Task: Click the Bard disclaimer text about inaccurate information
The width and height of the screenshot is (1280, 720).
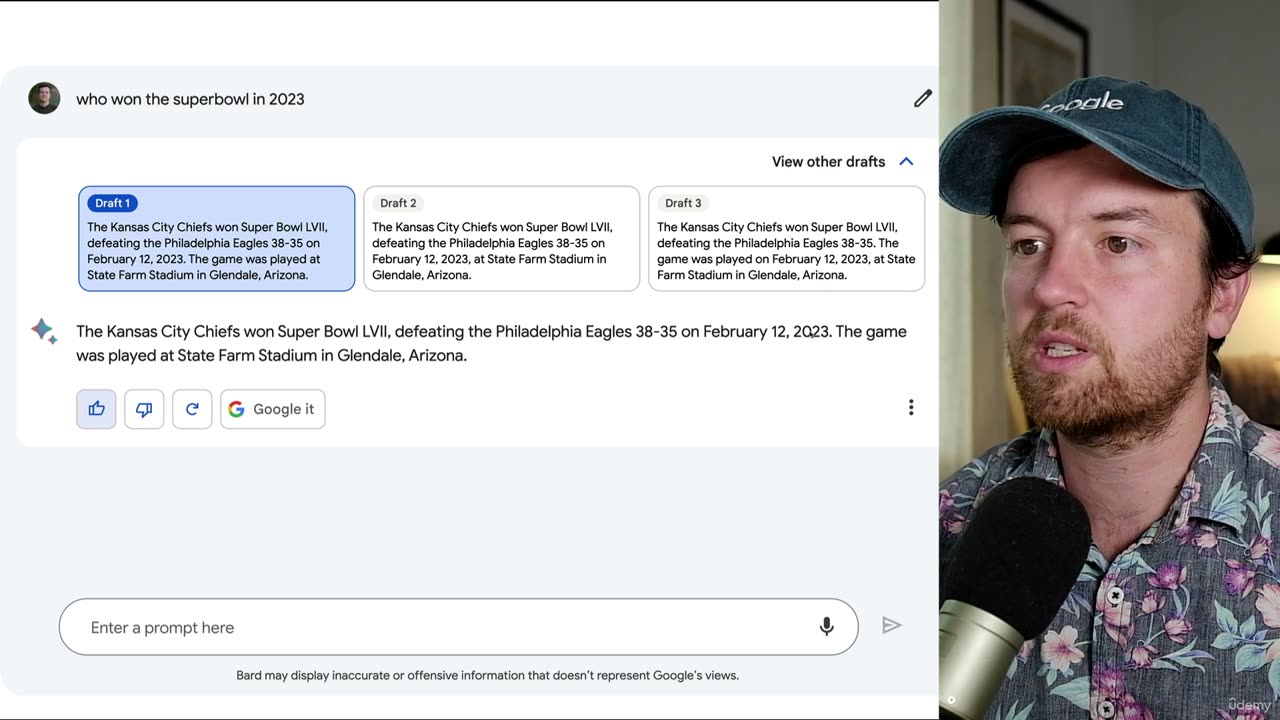Action: point(487,675)
